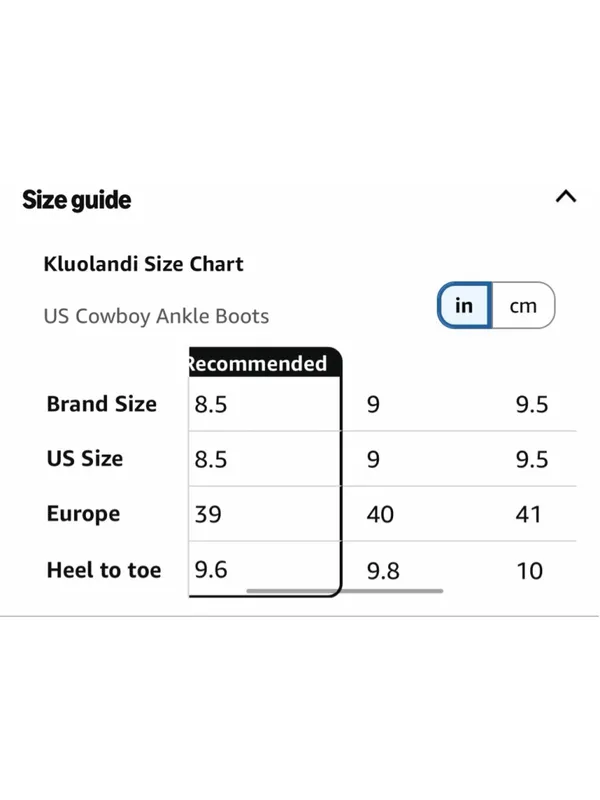Switch units to cm
The height and width of the screenshot is (800, 600).
(523, 306)
